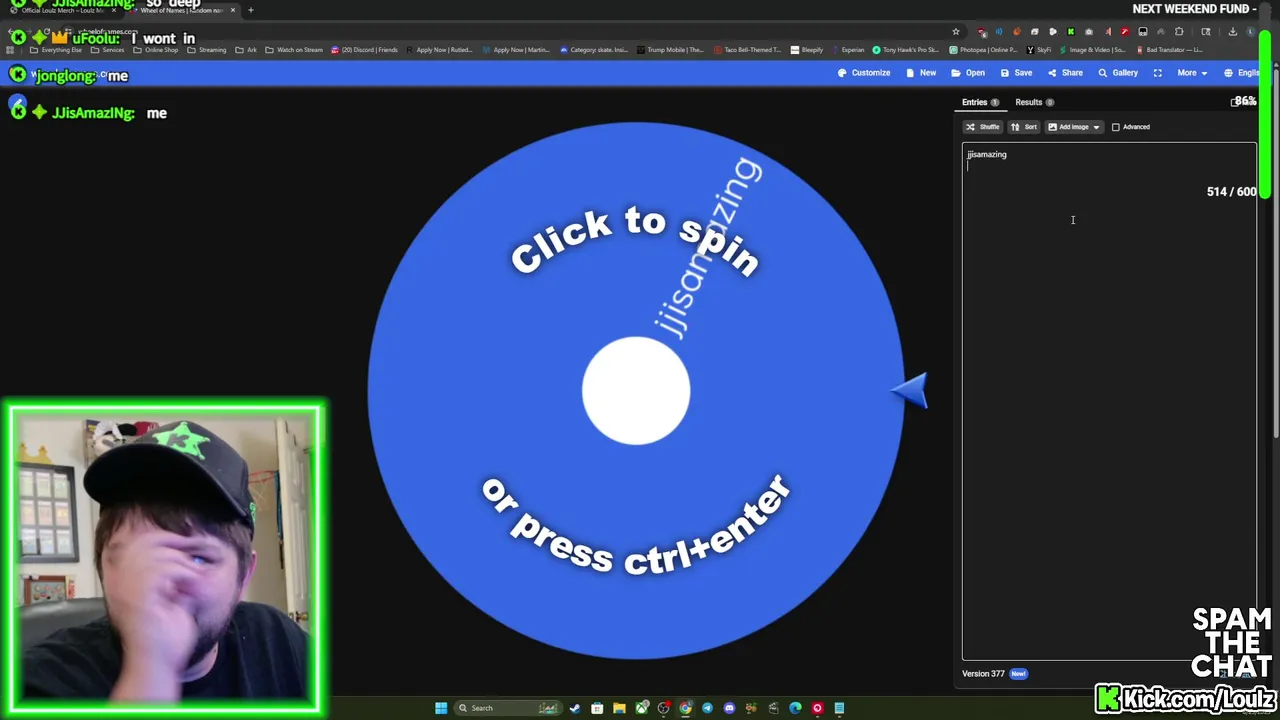Viewport: 1280px width, 720px height.
Task: Open the Online Shop bookmarks folder
Action: click(x=155, y=50)
